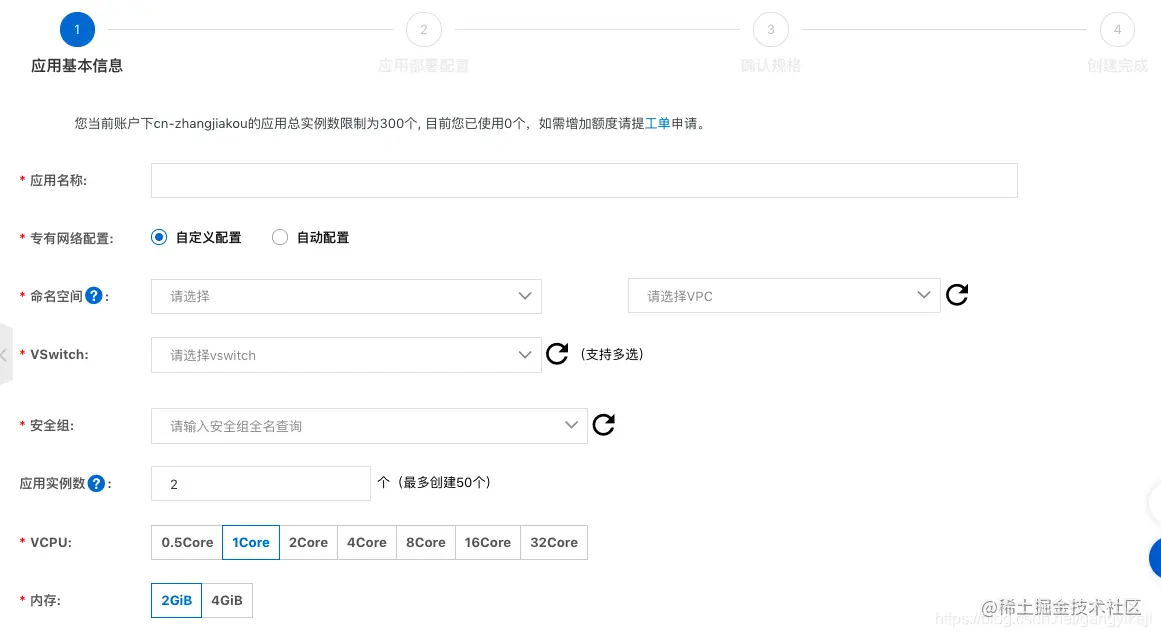Refresh the VSwitch options
1161x637 pixels.
(x=557, y=353)
